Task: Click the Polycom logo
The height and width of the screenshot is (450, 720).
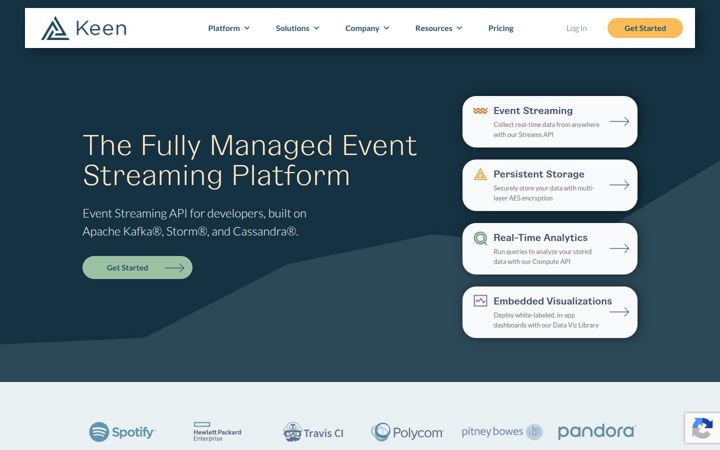Action: click(407, 432)
